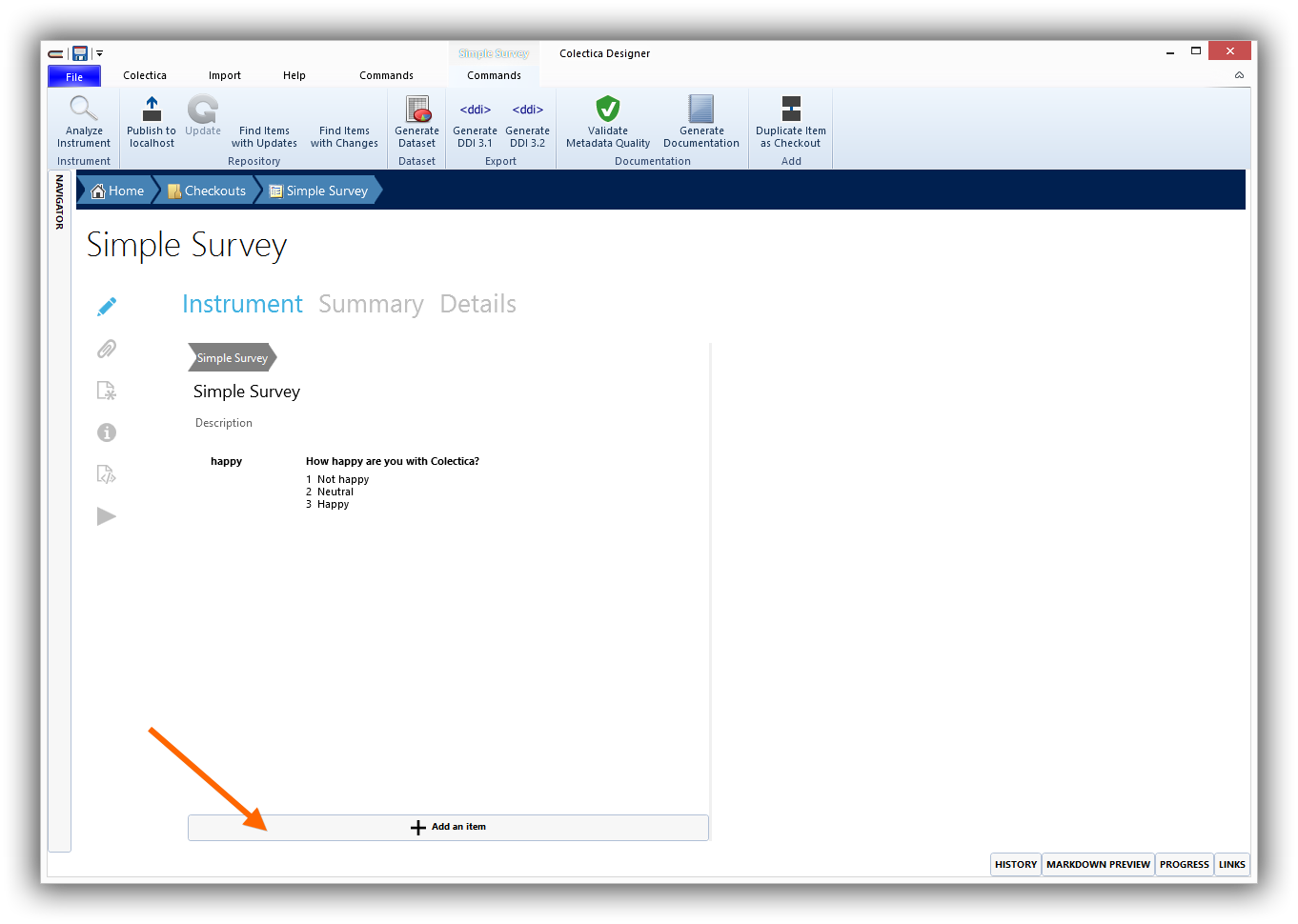Select the 'happy' question name
This screenshot has width=1298, height=924.
(226, 461)
